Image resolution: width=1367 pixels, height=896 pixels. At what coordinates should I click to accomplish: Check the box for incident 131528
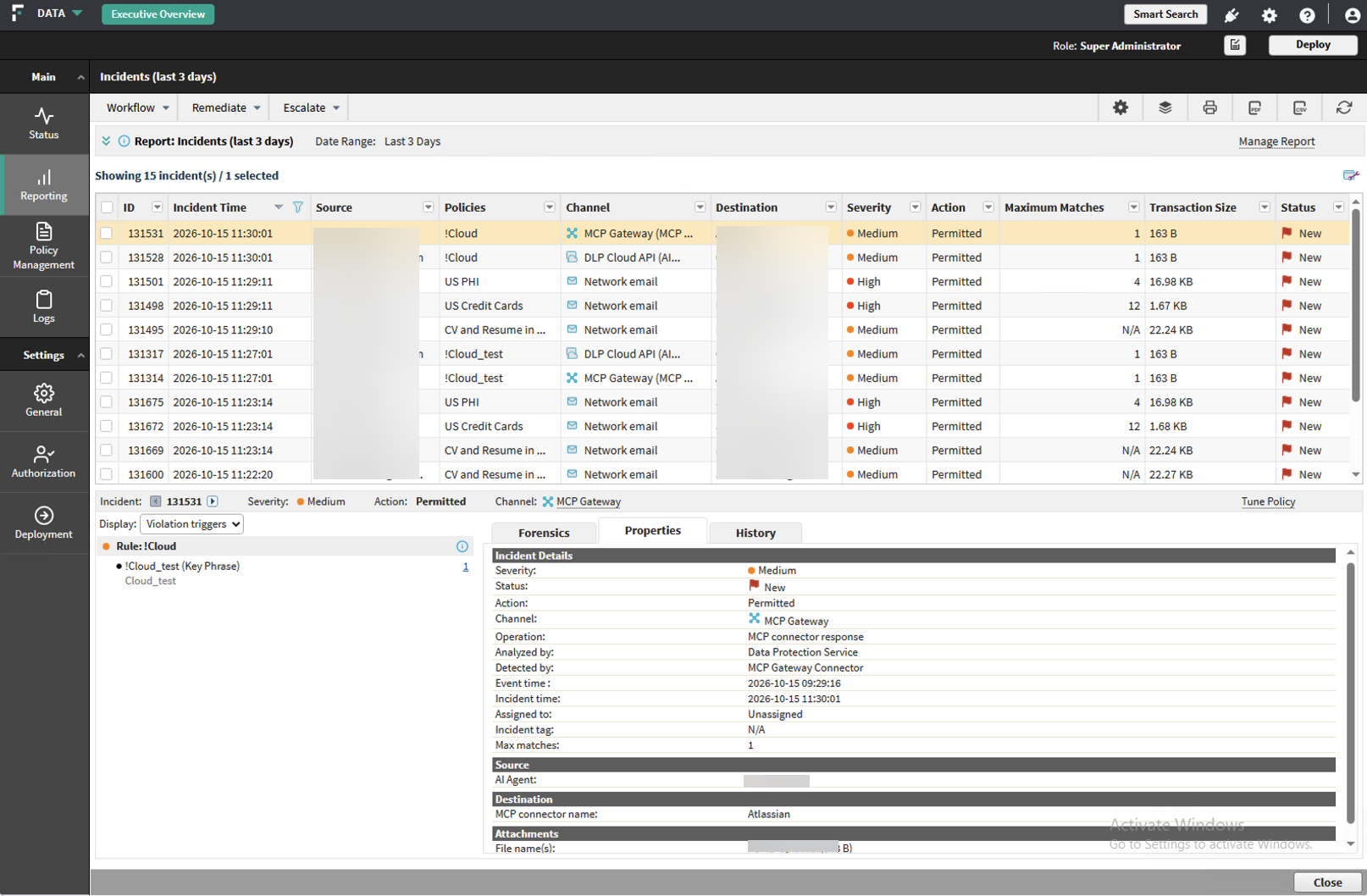coord(106,257)
